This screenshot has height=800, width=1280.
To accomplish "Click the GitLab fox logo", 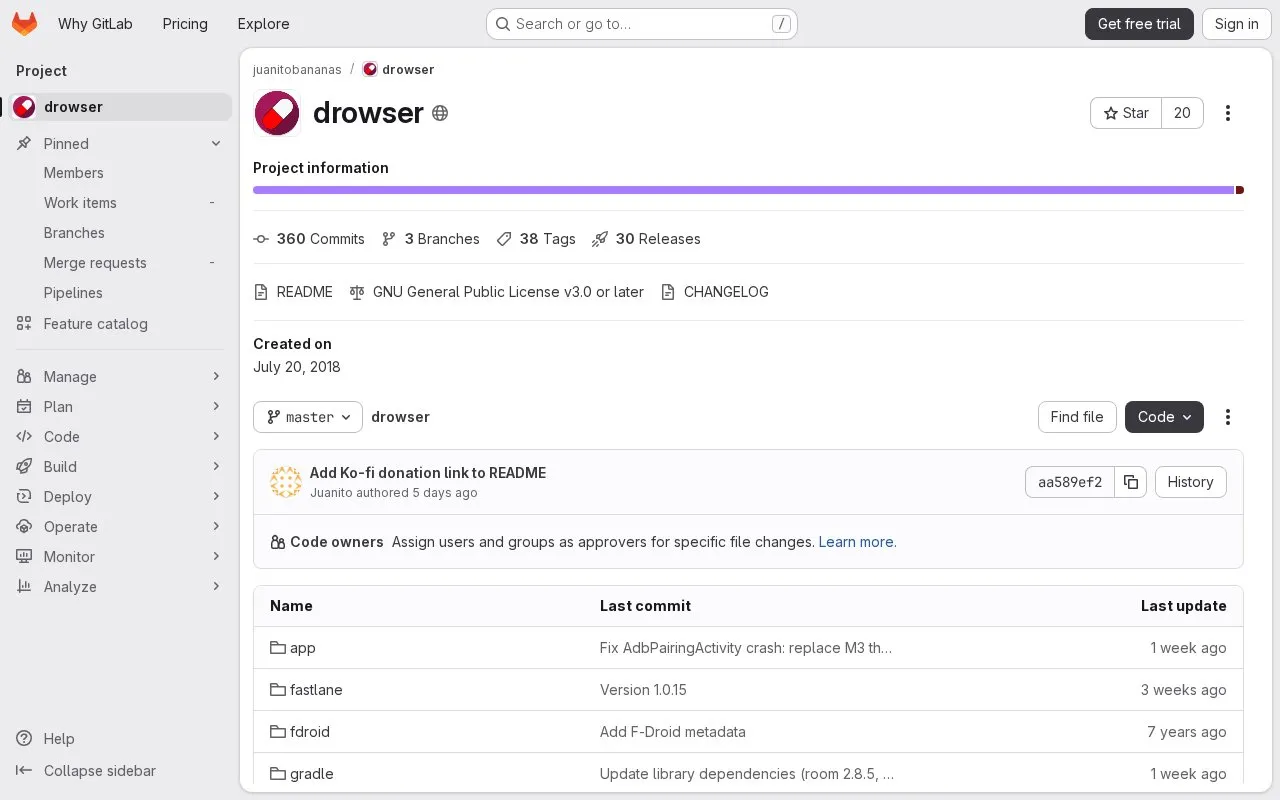I will (24, 24).
